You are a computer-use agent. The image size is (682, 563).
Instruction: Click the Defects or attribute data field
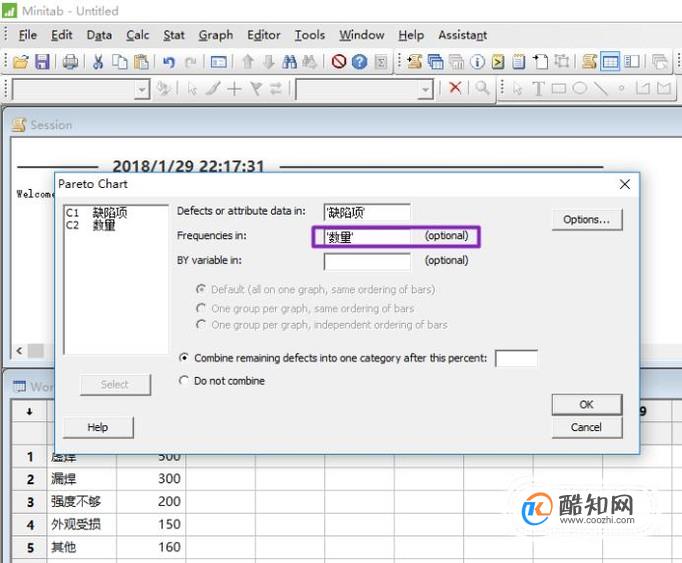pos(367,212)
